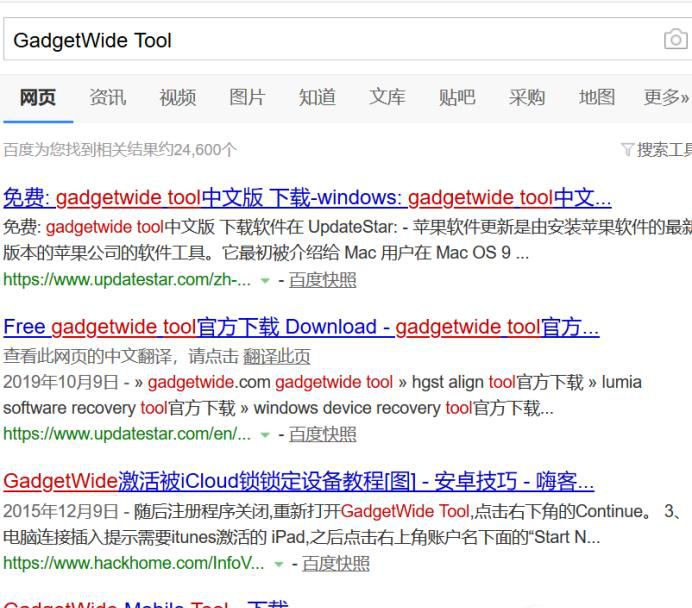This screenshot has width=692, height=608.
Task: Open the hackhome.com/InfoV URL link
Action: (x=134, y=563)
